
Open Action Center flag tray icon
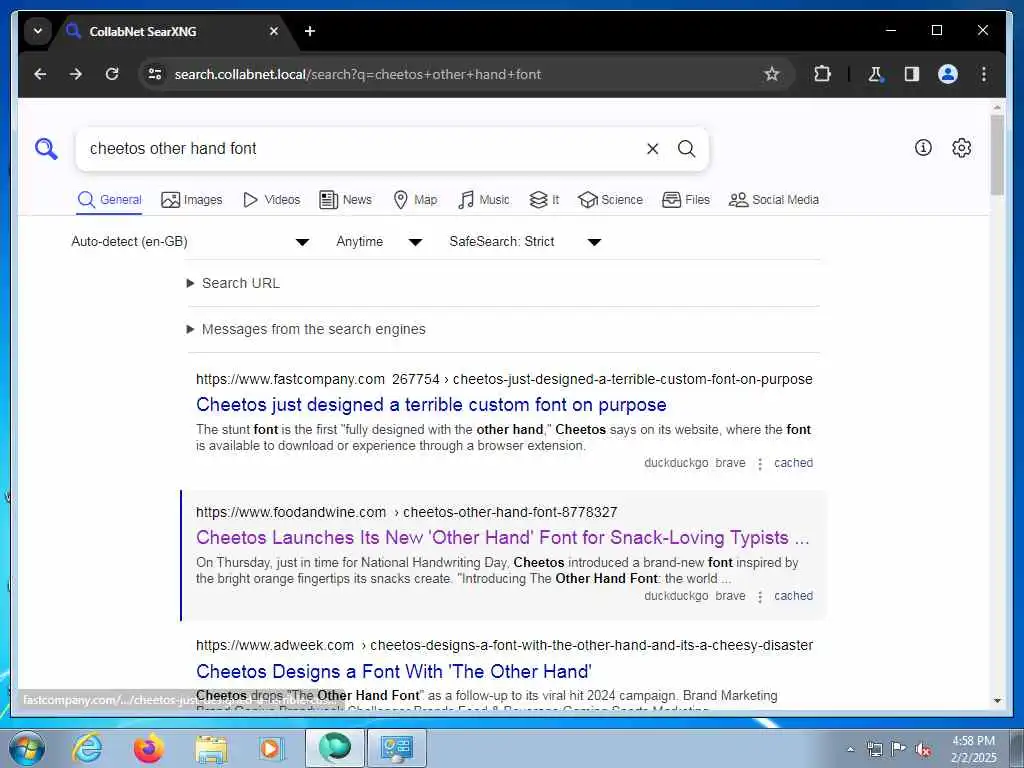point(899,749)
